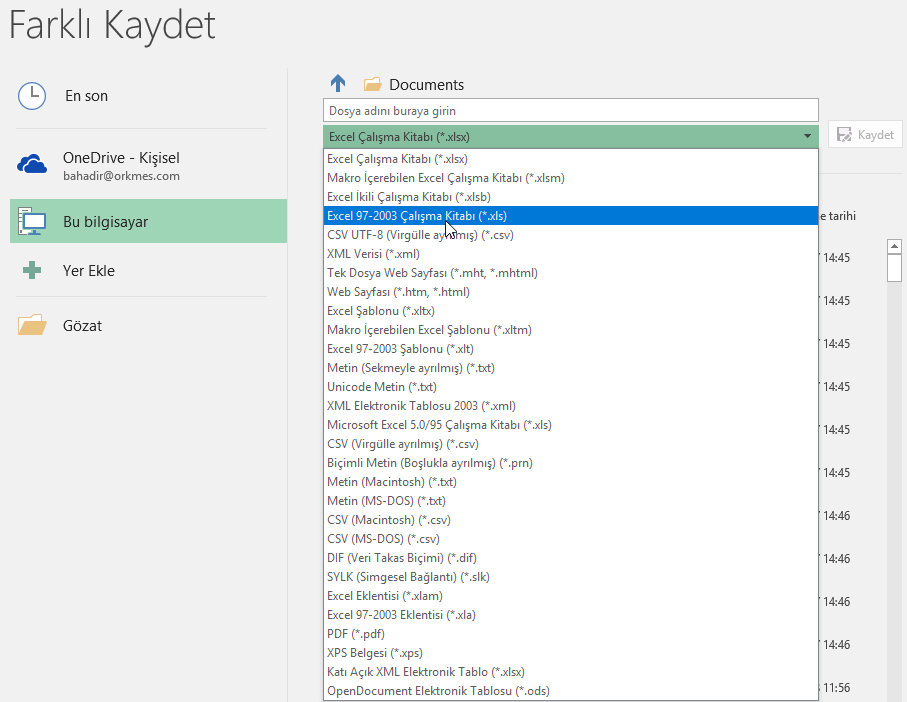Viewport: 907px width, 702px height.
Task: Open Yer Ekle to add a place
Action: point(149,270)
